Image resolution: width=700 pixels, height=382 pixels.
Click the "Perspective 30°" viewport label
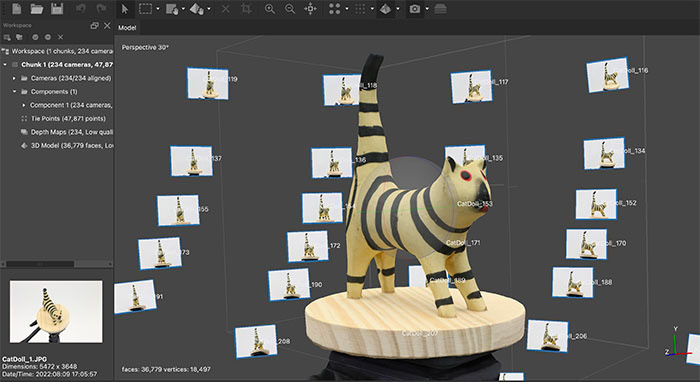point(145,47)
